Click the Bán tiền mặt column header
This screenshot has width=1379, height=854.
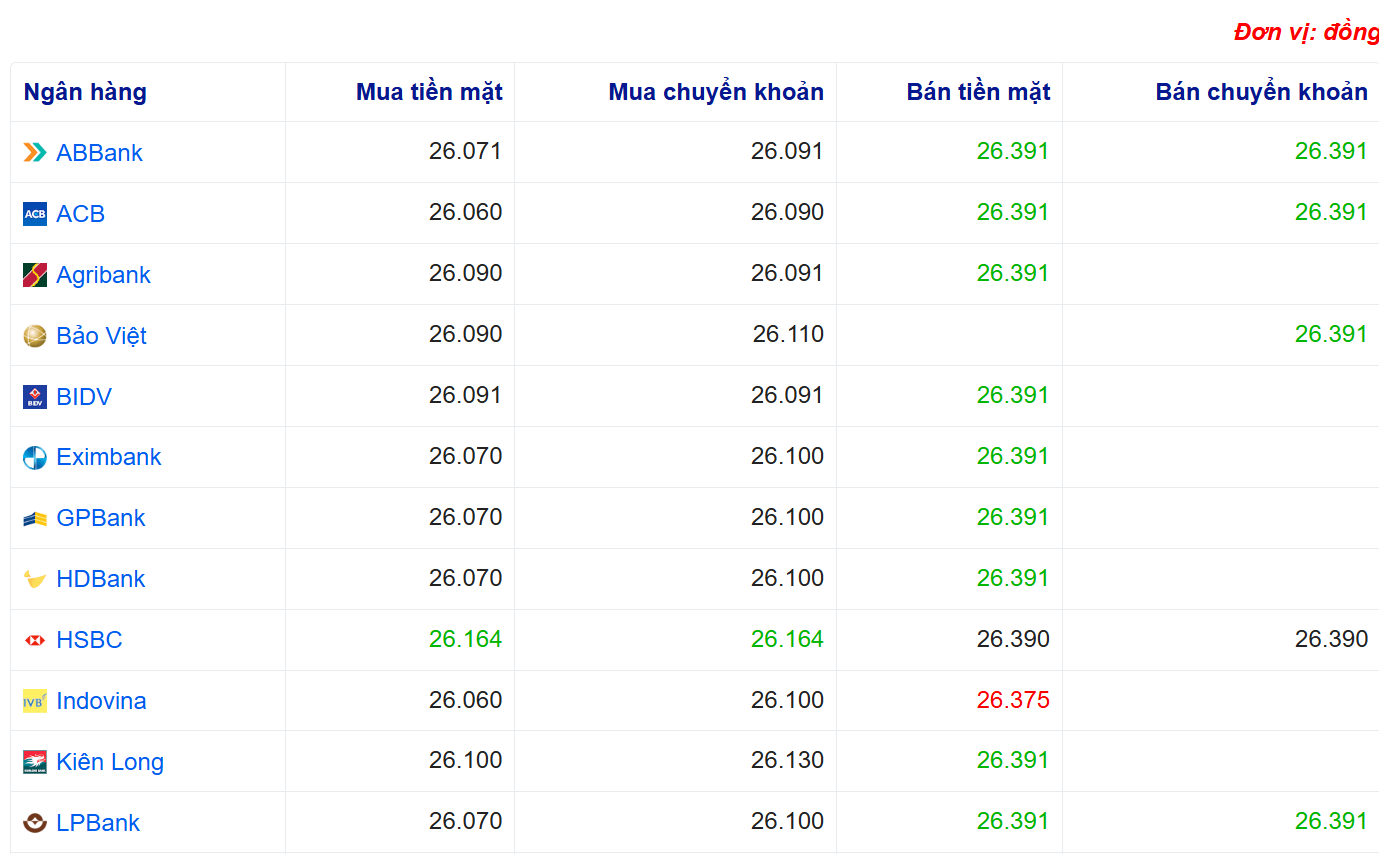(978, 92)
